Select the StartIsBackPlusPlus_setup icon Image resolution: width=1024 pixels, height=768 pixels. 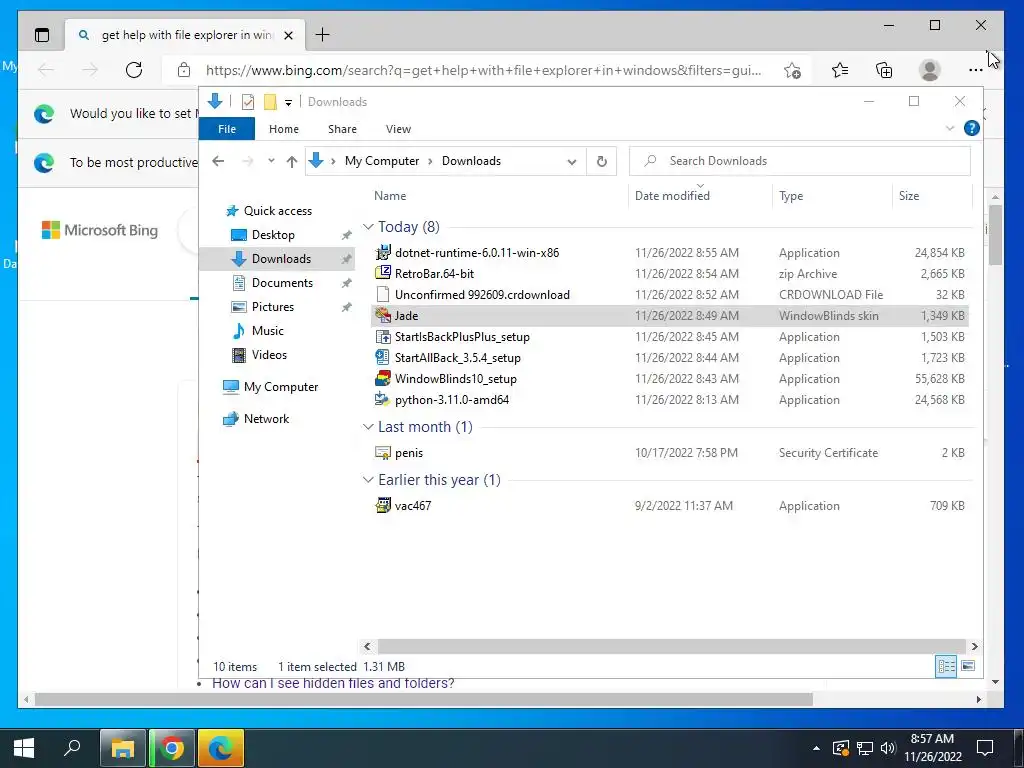383,337
